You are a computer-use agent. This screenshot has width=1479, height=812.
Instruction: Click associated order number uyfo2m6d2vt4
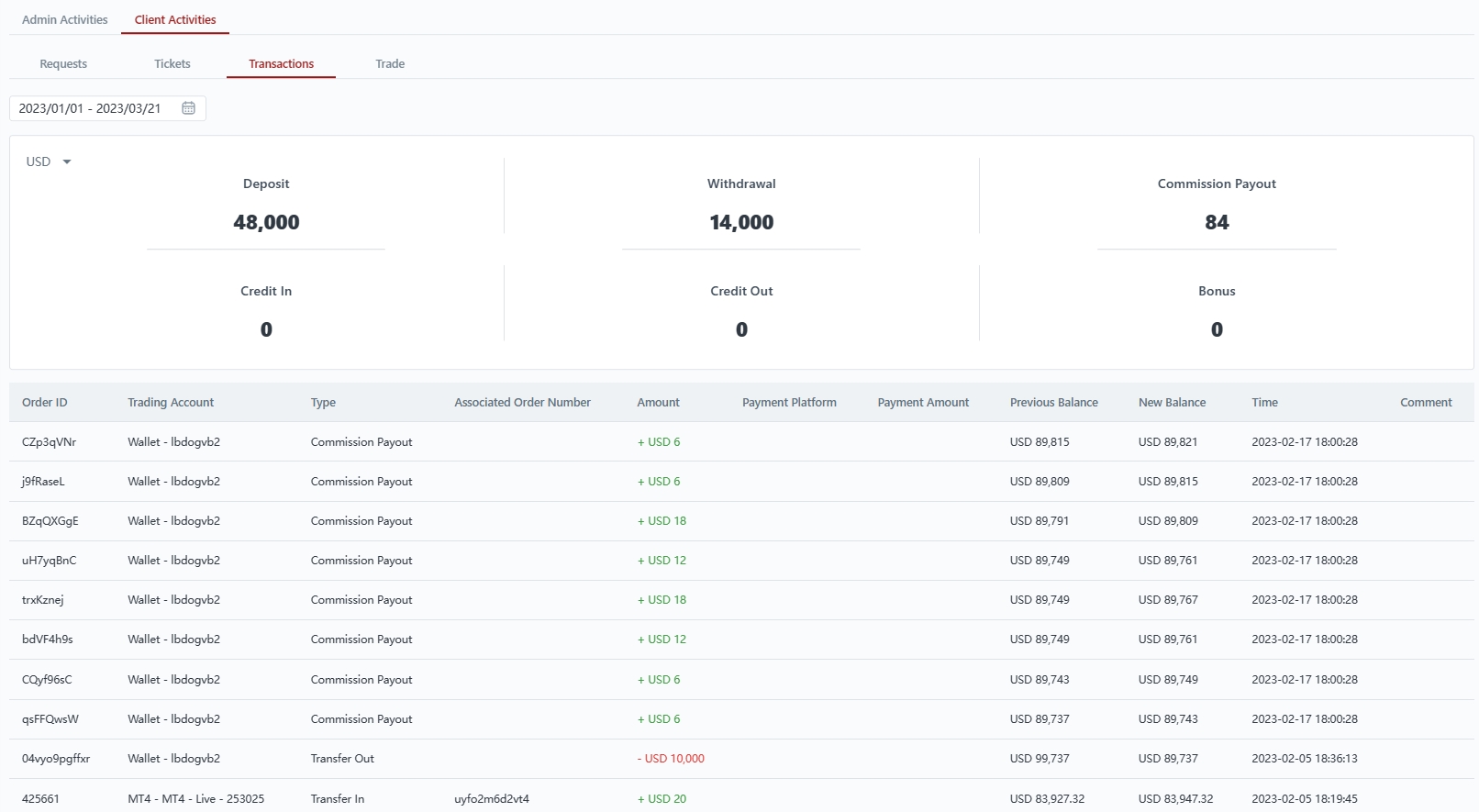(492, 798)
